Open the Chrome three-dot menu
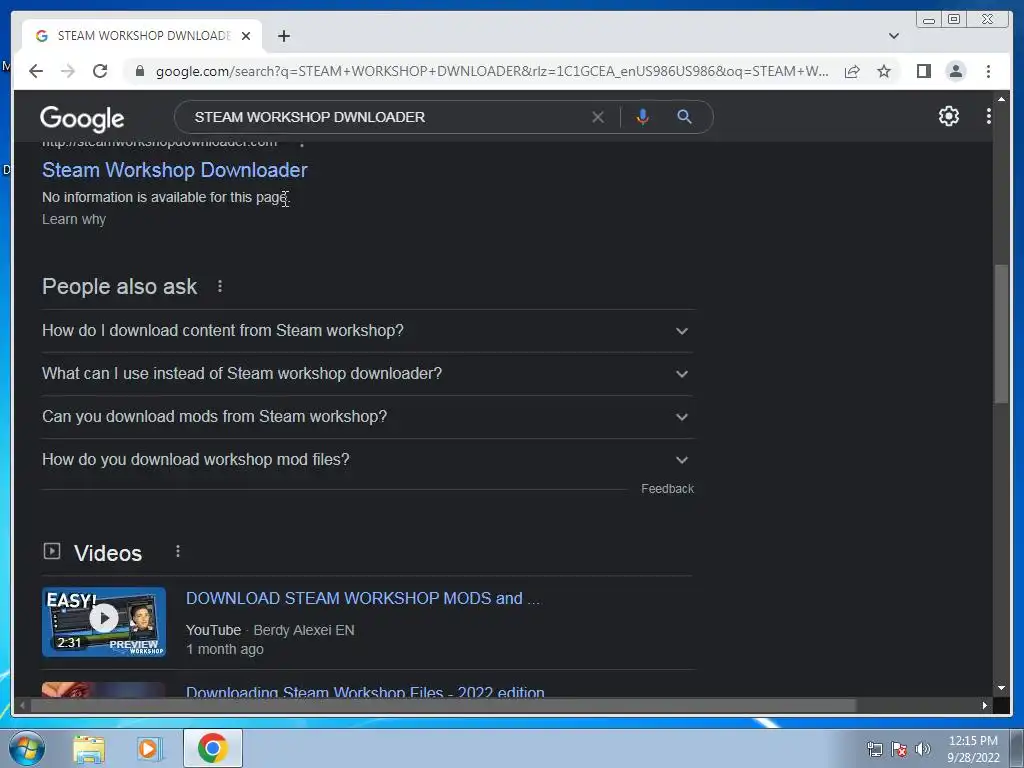The width and height of the screenshot is (1024, 768). (988, 71)
